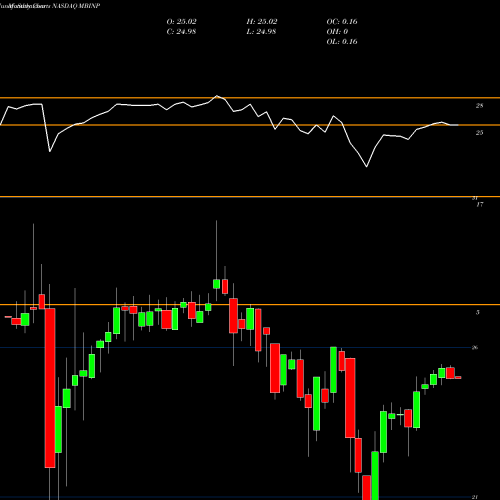Select the OH: 0 reading

click(337, 32)
